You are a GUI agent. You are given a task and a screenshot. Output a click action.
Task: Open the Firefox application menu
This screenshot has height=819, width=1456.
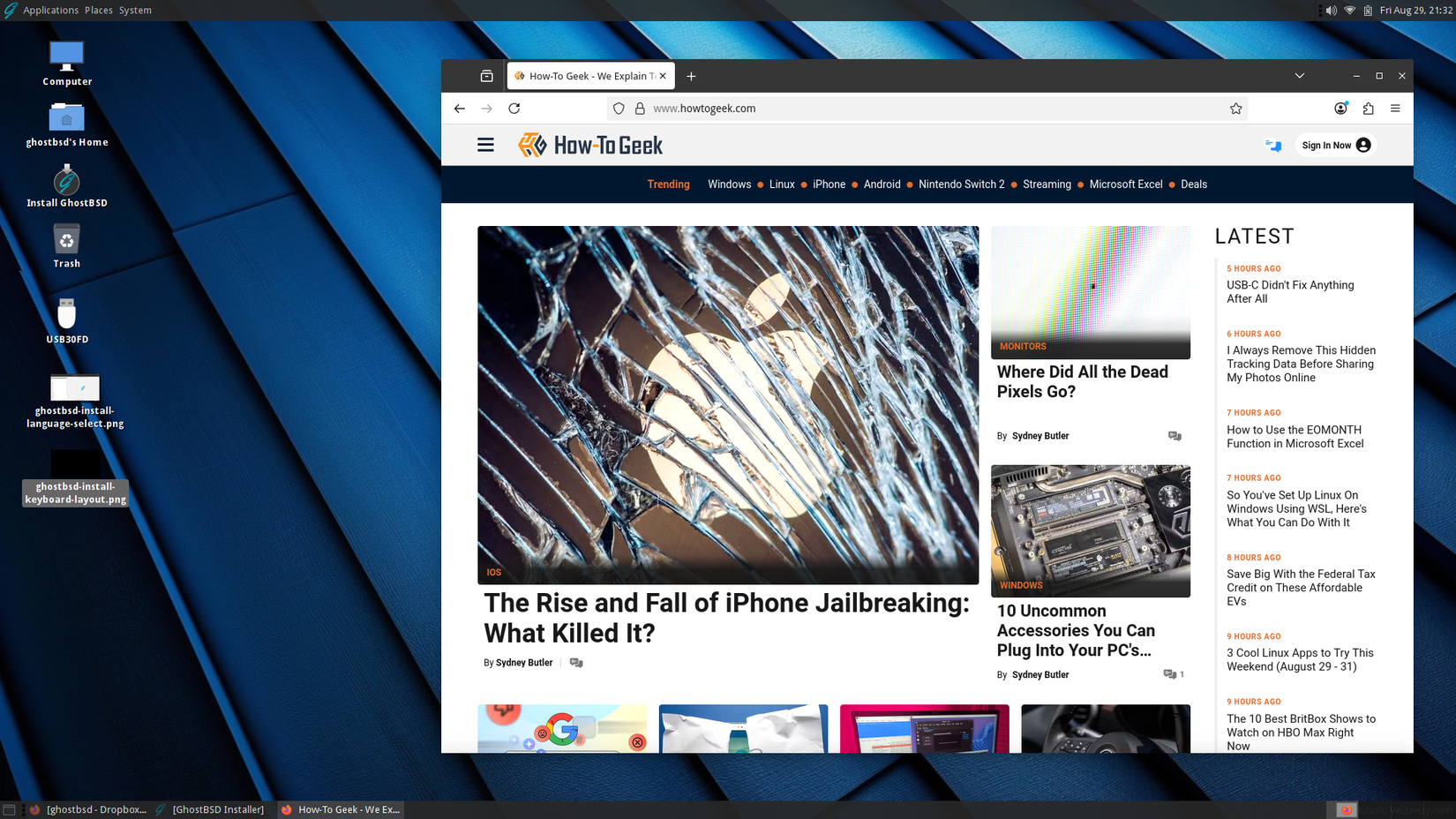[x=1397, y=108]
